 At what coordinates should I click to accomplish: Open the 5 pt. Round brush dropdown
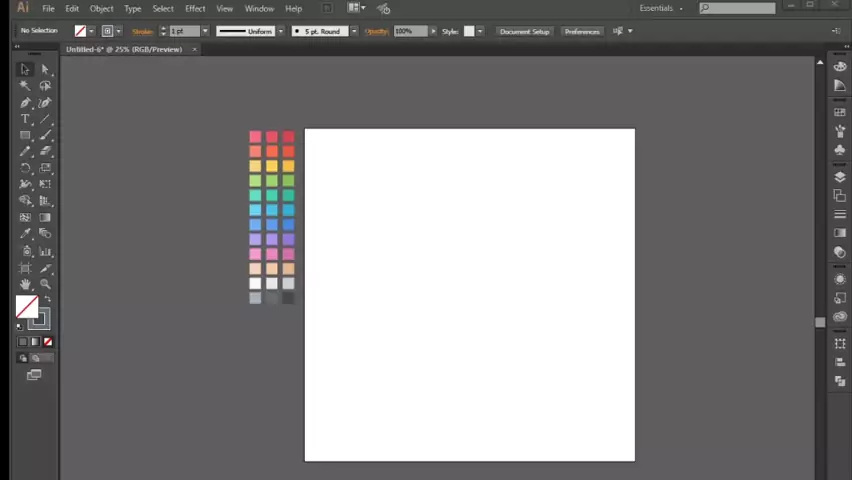[x=353, y=31]
